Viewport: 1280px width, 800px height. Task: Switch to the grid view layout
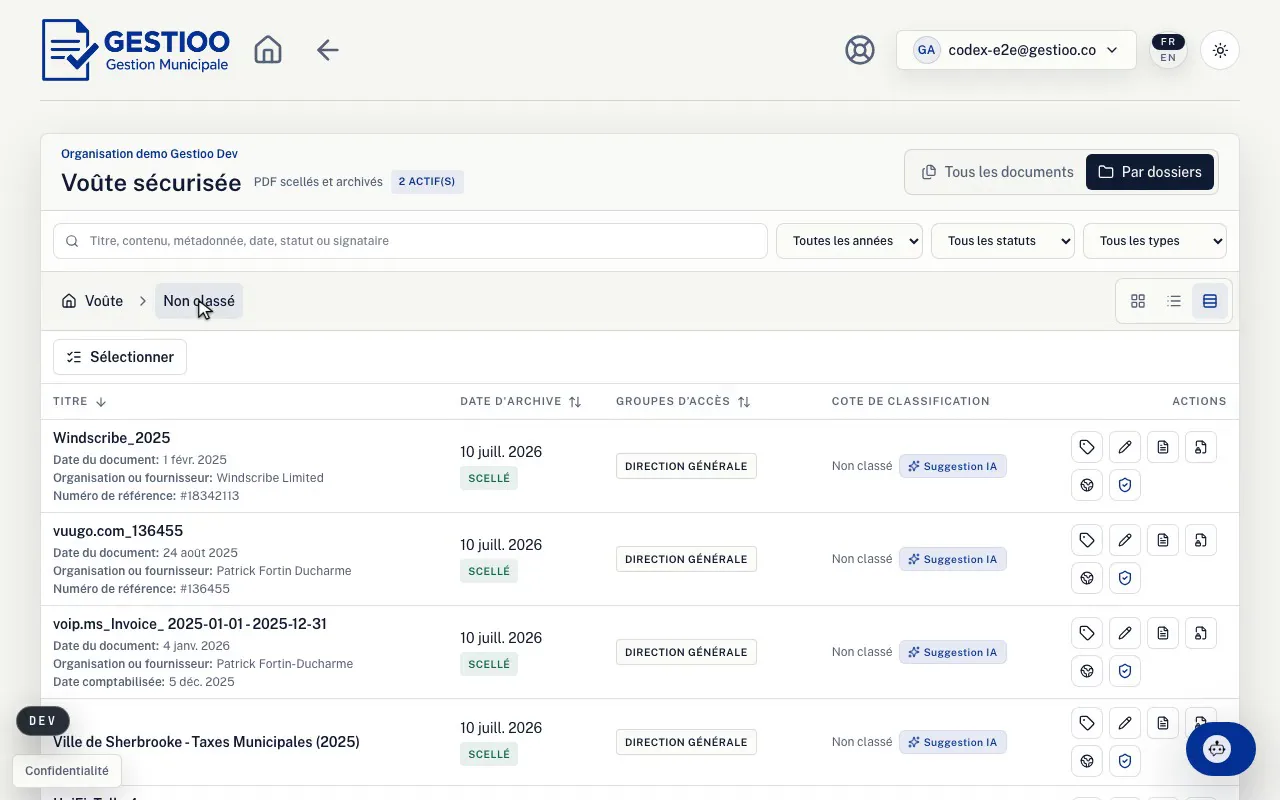pyautogui.click(x=1138, y=301)
